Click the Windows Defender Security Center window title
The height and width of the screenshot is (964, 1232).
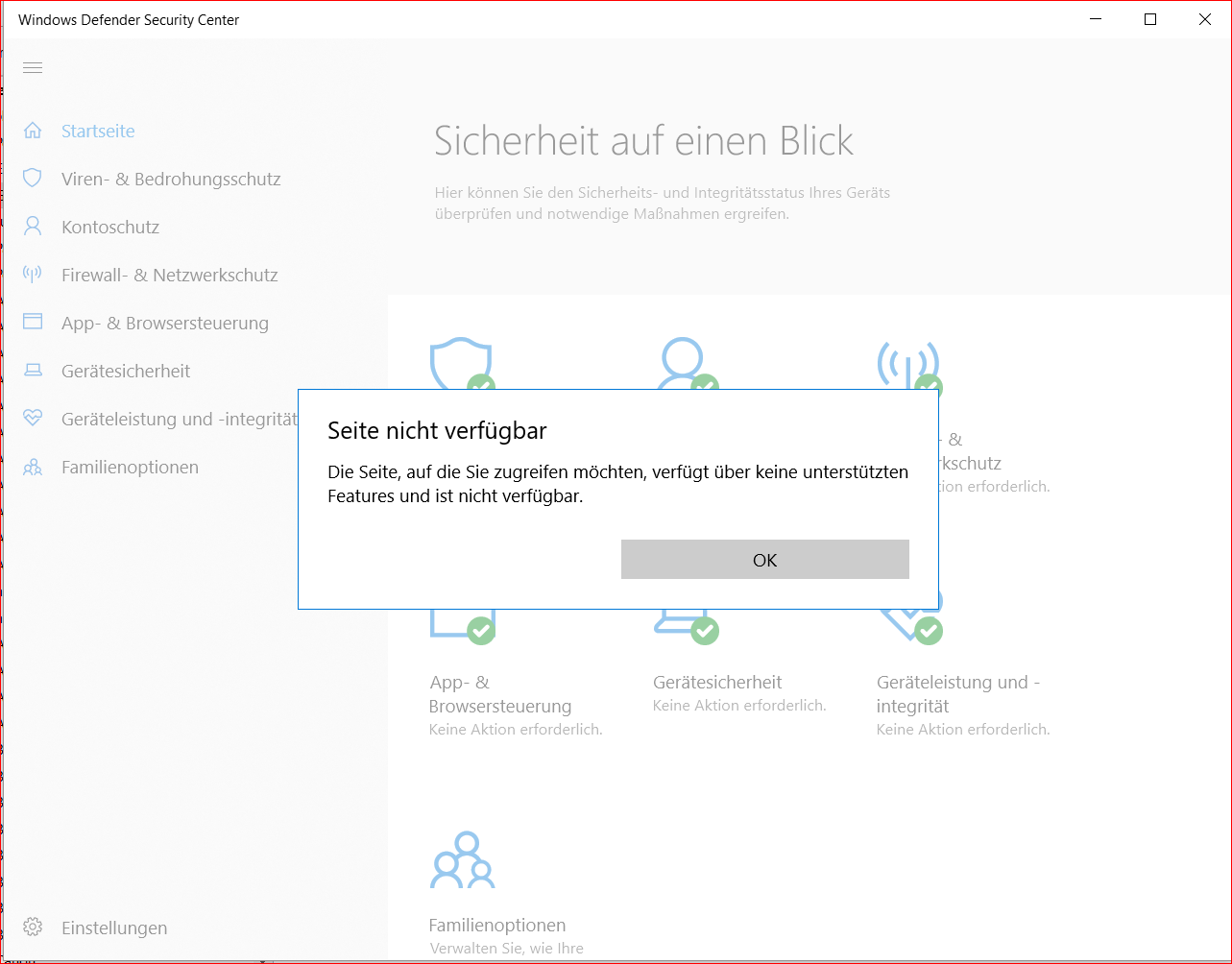129,19
